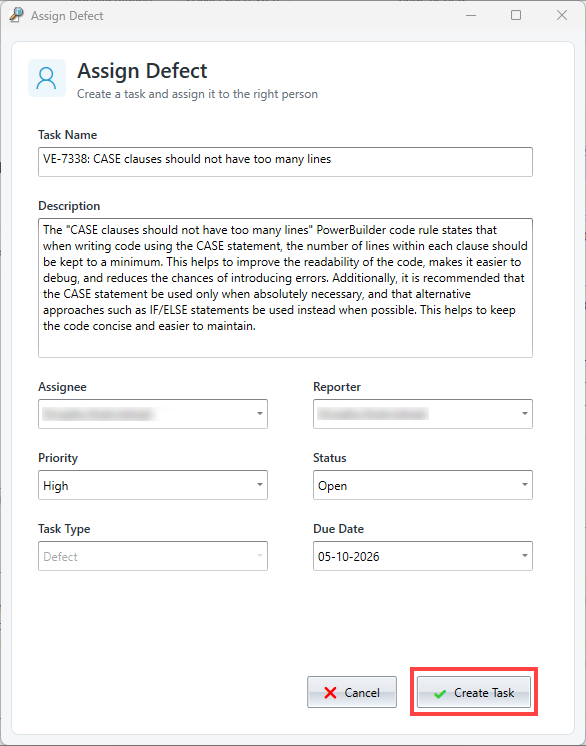Screen dimensions: 586x746
Task: Click inside the Description text area
Action: click(285, 288)
